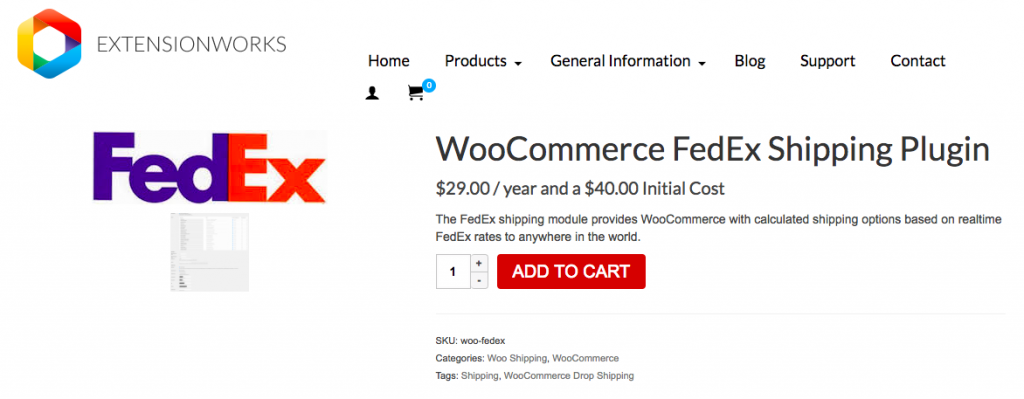The height and width of the screenshot is (399, 1024).
Task: Click the quantity input field
Action: pyautogui.click(x=453, y=272)
